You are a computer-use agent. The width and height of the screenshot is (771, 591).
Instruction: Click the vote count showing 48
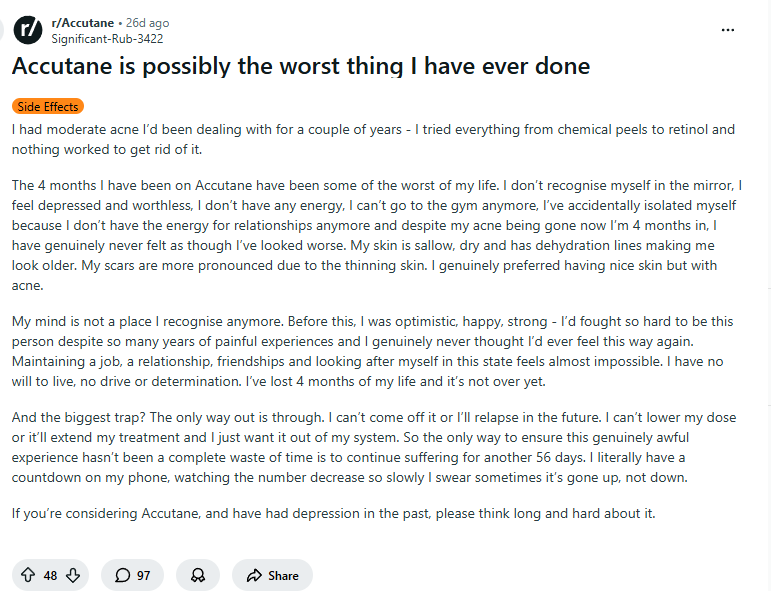[x=50, y=575]
